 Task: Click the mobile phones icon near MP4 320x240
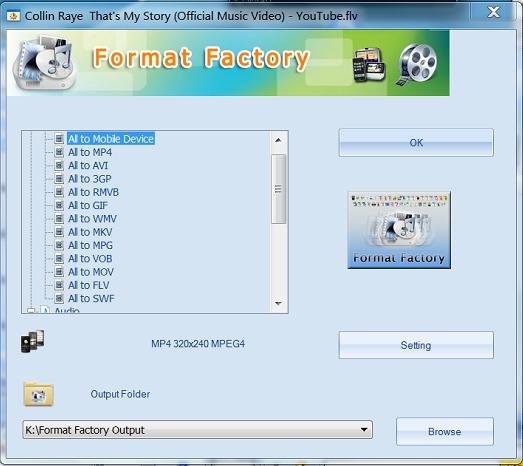point(32,341)
